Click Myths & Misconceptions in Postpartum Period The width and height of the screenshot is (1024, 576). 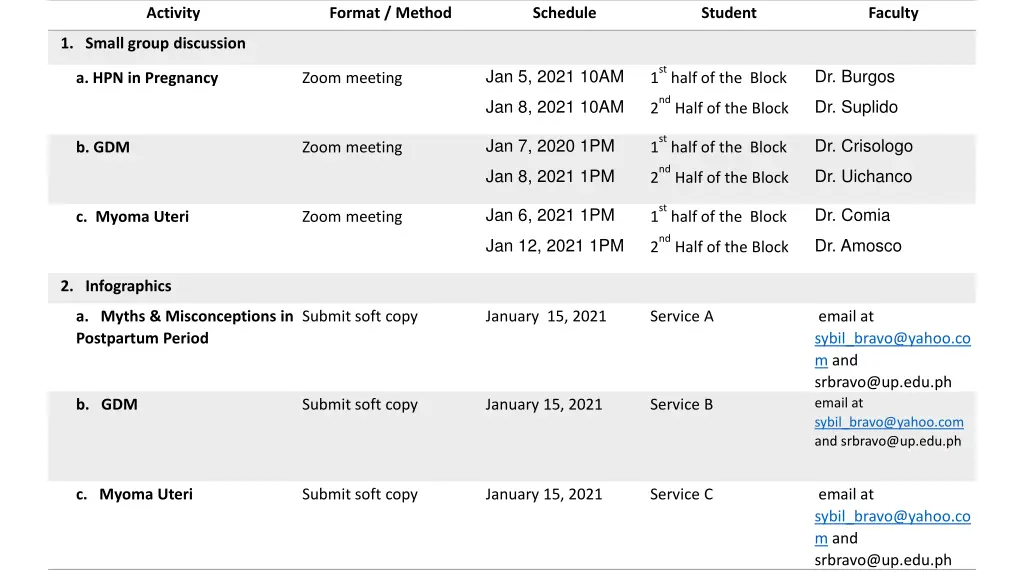pos(185,327)
